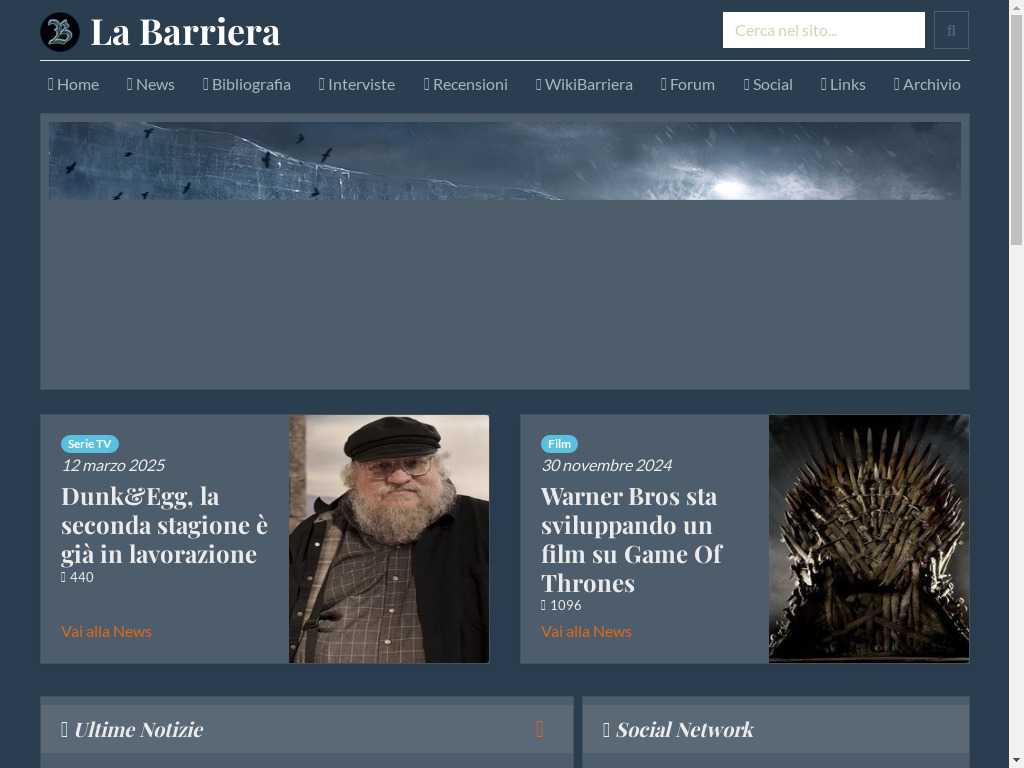Click the Serie TV category tag
This screenshot has width=1024, height=768.
(x=89, y=444)
